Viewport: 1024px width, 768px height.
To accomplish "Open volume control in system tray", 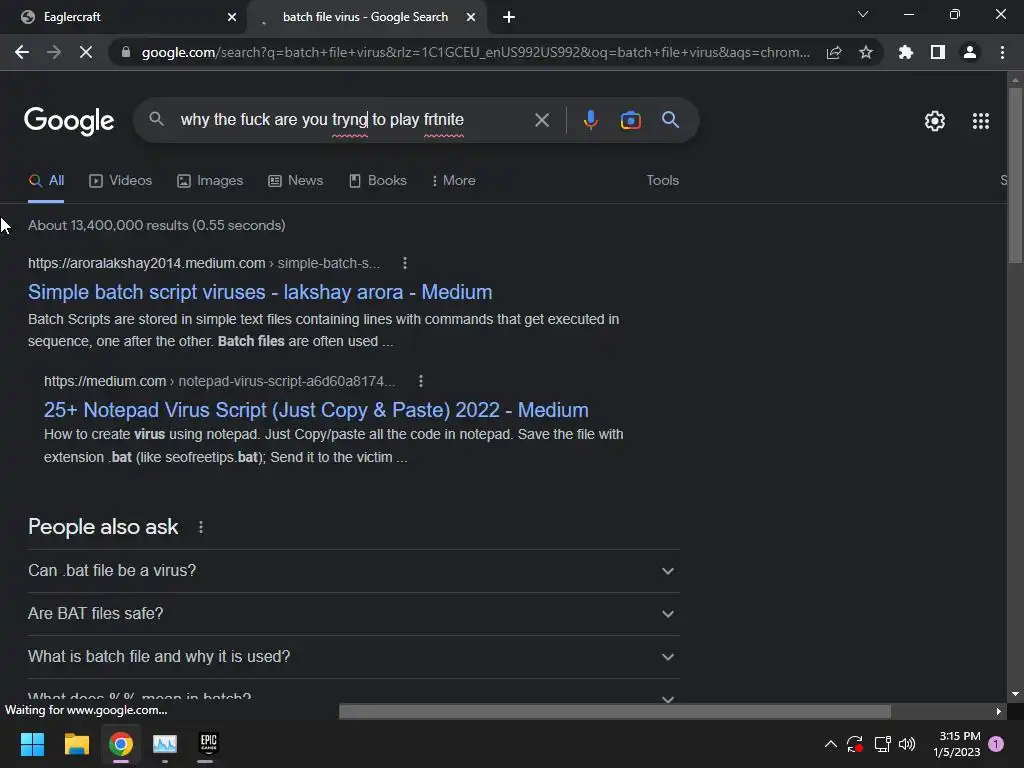I will point(906,744).
